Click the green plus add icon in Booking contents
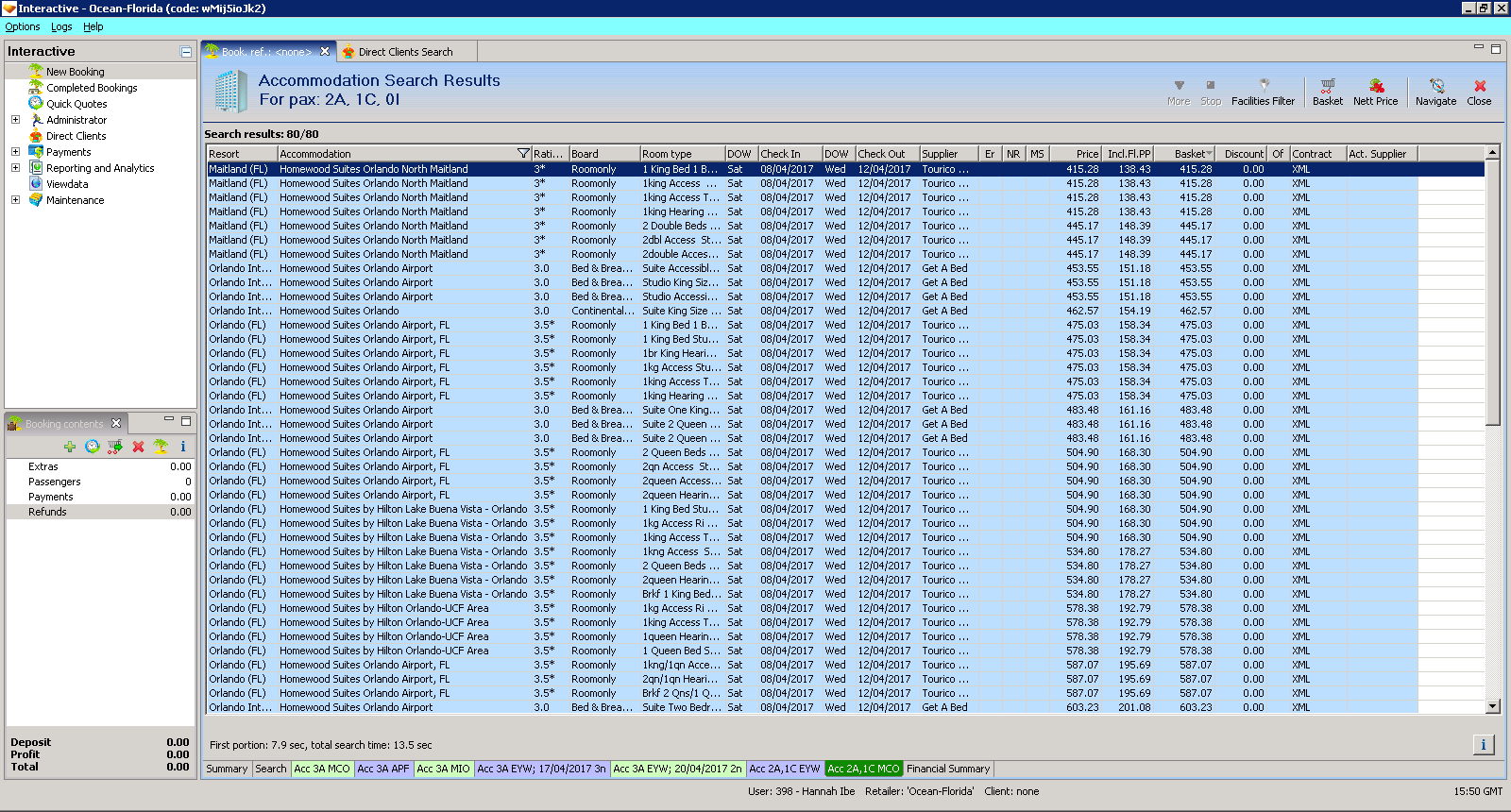1511x812 pixels. (x=70, y=447)
